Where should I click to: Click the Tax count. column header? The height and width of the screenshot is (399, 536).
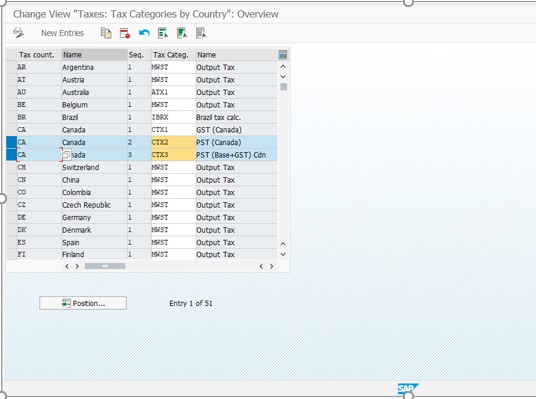39,55
